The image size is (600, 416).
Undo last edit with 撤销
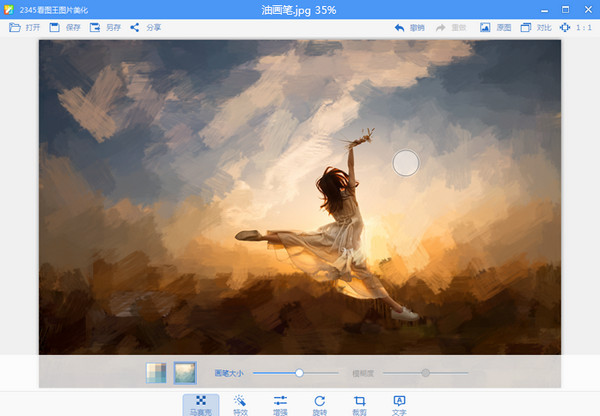tap(409, 27)
